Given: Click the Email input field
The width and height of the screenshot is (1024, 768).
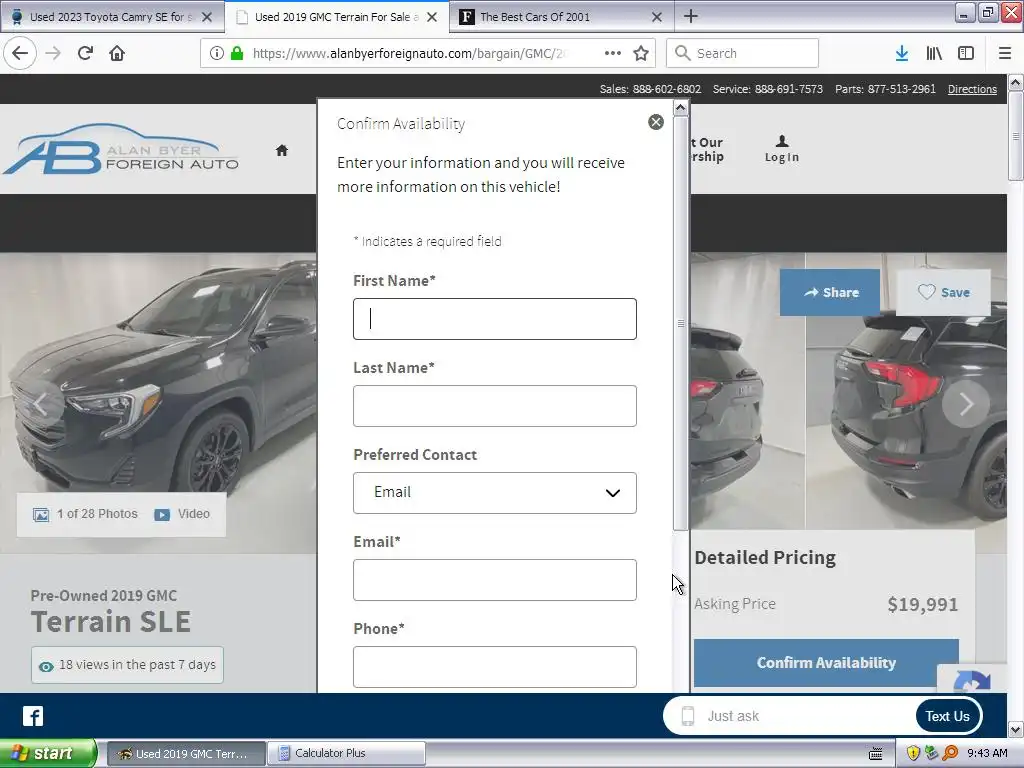Looking at the screenshot, I should pos(494,579).
